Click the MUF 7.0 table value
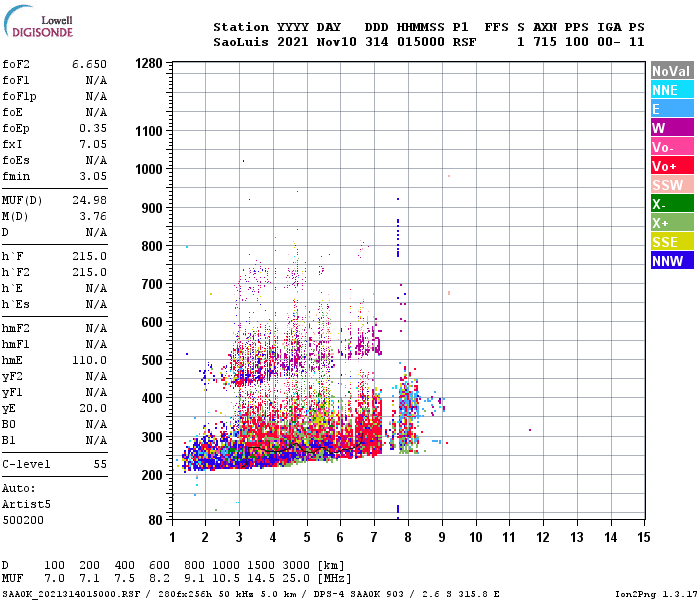The image size is (700, 600). (x=54, y=578)
